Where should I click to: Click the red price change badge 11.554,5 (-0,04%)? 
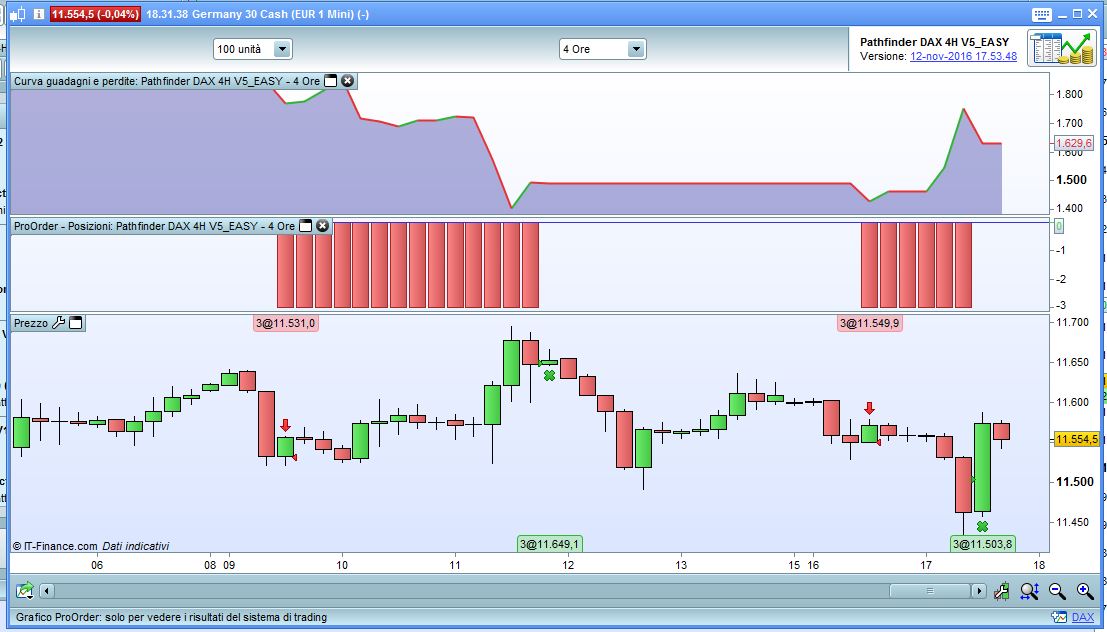[x=95, y=14]
